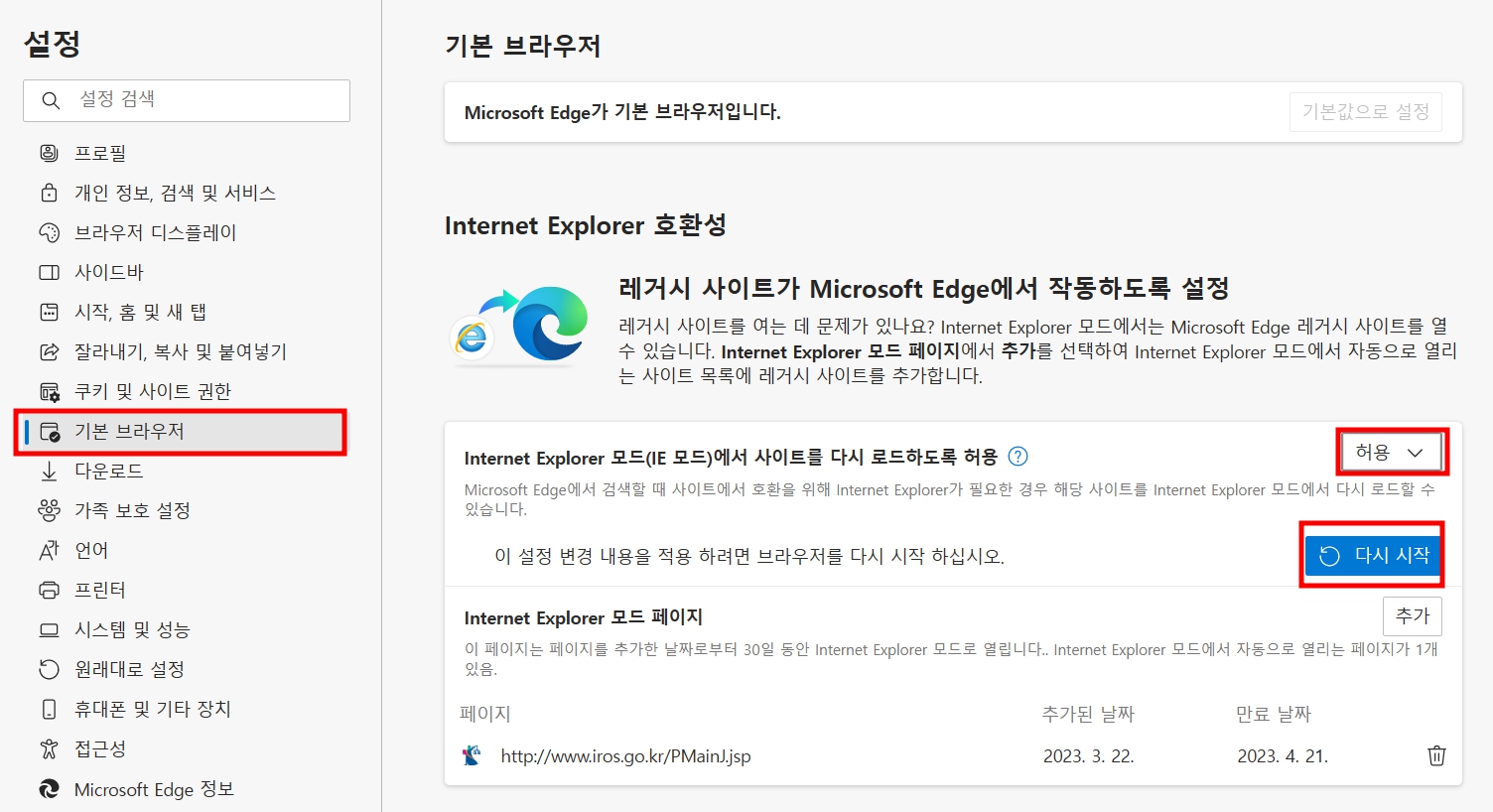Click the 설정 title above search box
This screenshot has height=812, width=1493.
52,43
